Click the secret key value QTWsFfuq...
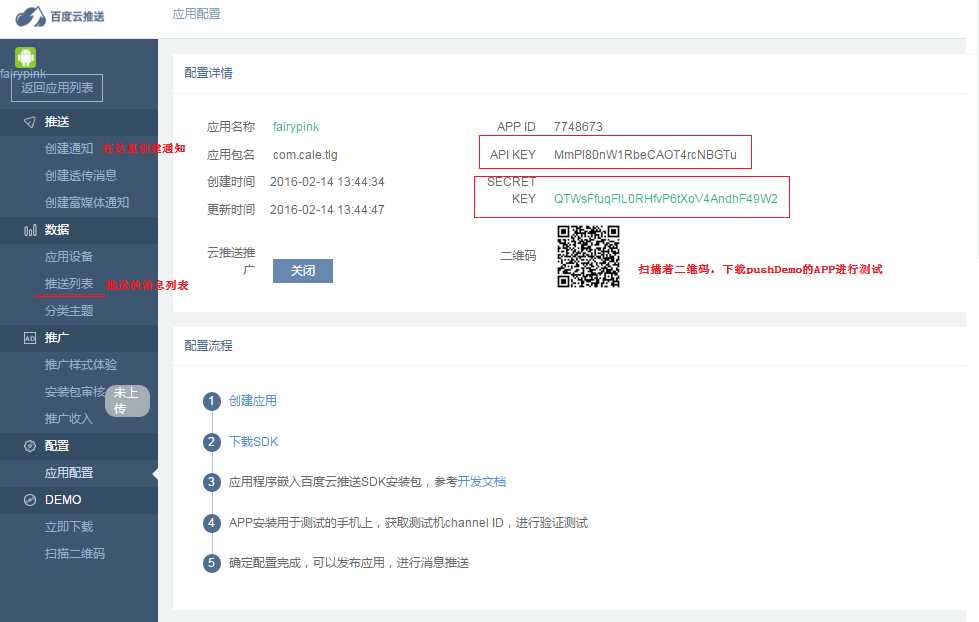This screenshot has height=622, width=979. 666,199
